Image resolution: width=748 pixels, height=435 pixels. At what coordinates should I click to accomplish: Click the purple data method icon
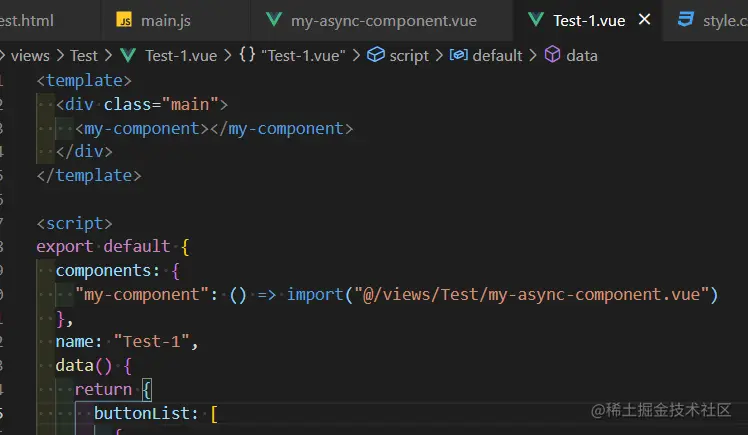coord(552,54)
